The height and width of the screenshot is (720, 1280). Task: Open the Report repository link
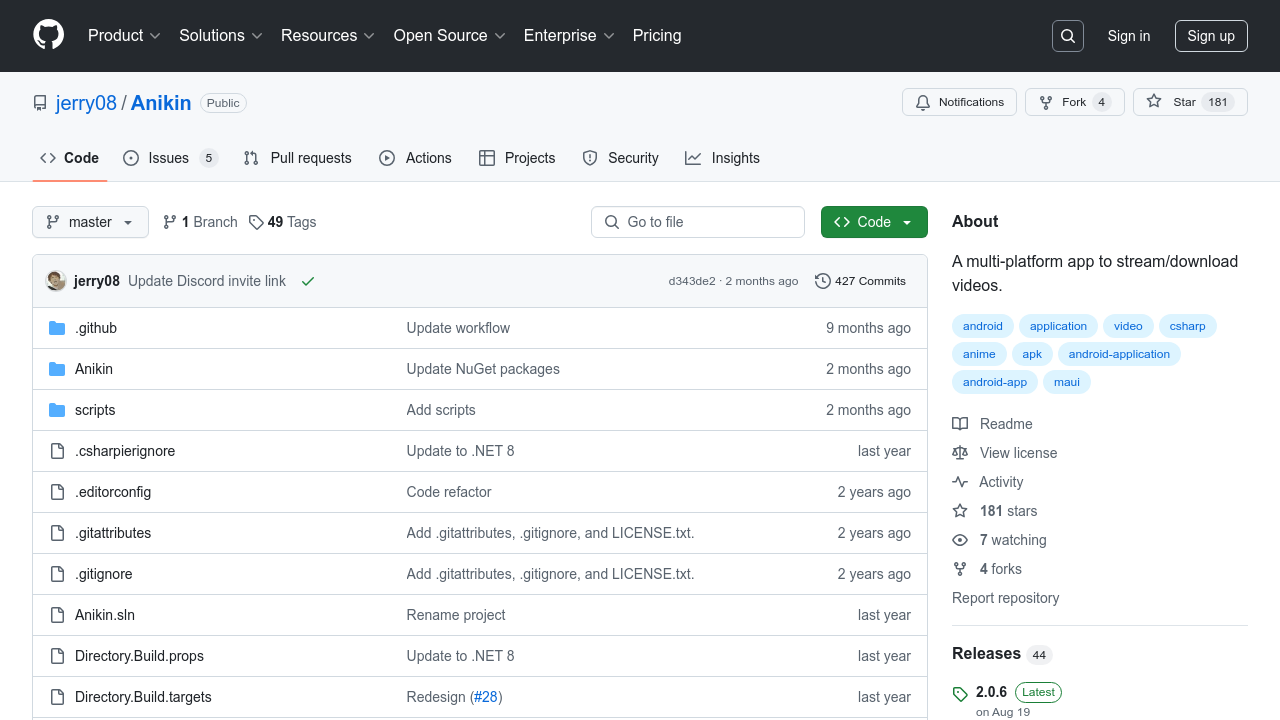coord(1005,598)
